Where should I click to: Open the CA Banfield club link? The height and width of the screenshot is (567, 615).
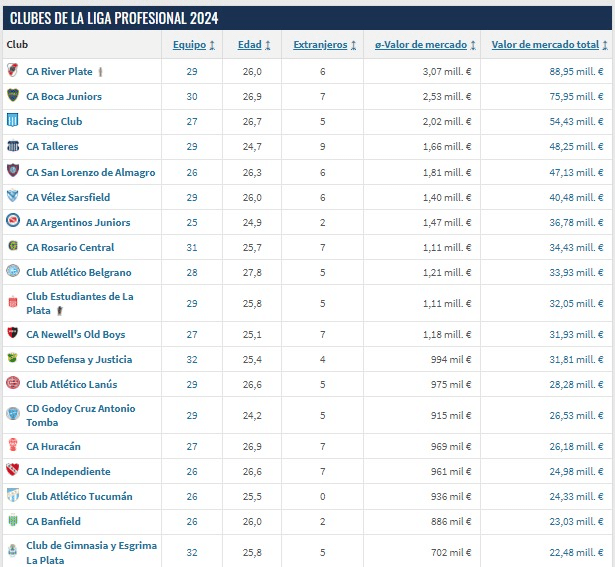(x=53, y=522)
